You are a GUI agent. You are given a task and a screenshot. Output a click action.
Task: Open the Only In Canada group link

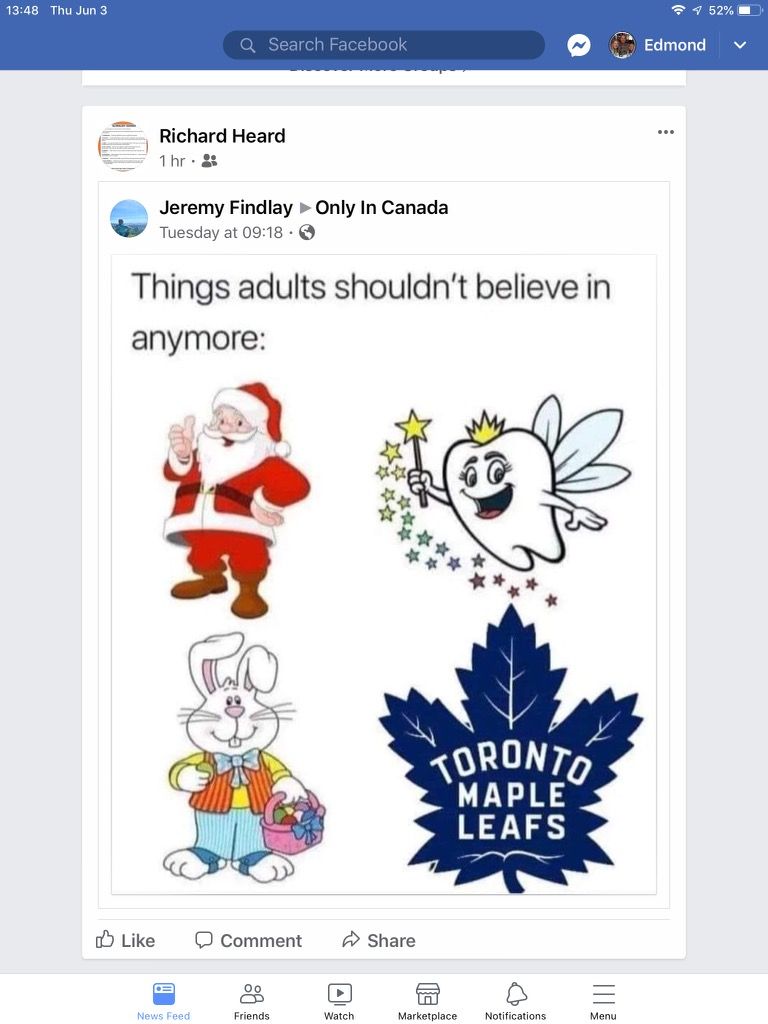coord(381,208)
